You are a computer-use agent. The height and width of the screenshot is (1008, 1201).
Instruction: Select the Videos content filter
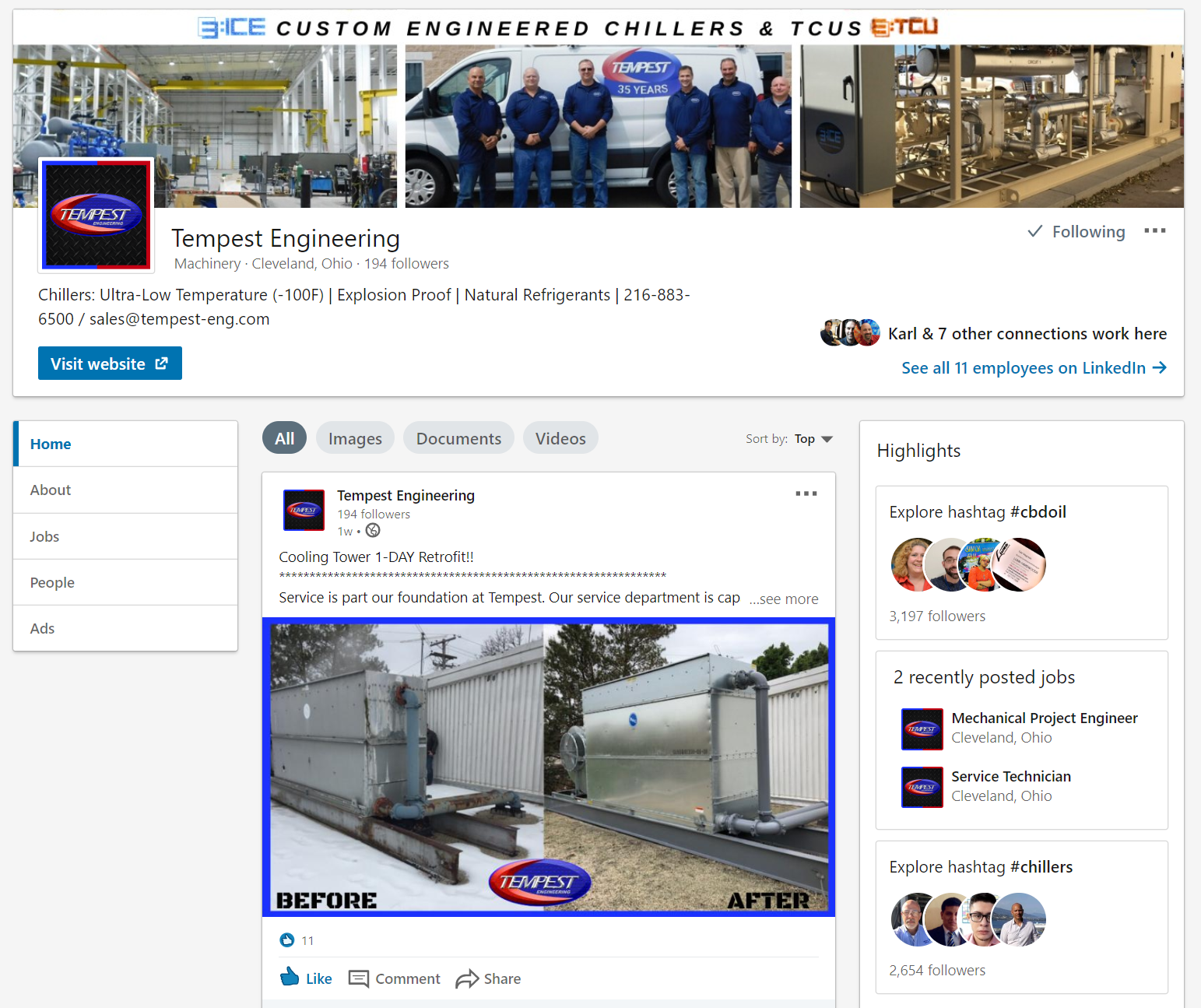(560, 437)
